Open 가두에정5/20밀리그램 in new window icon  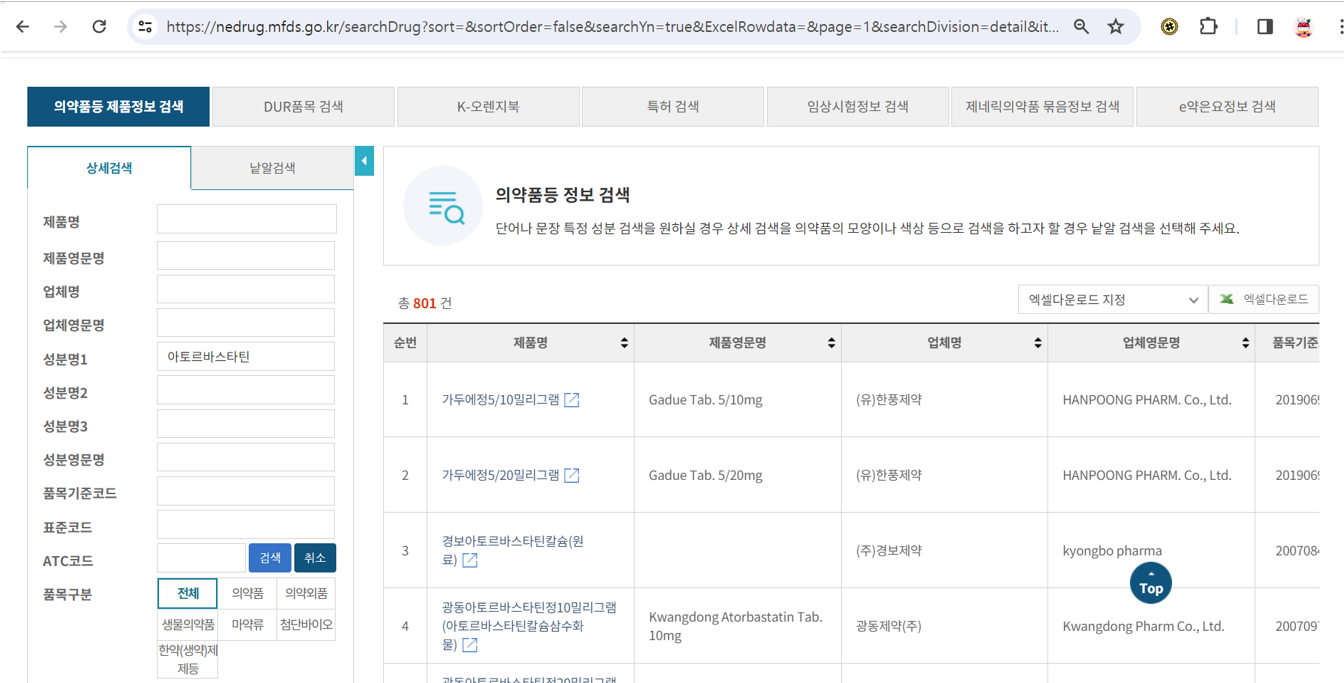[572, 475]
